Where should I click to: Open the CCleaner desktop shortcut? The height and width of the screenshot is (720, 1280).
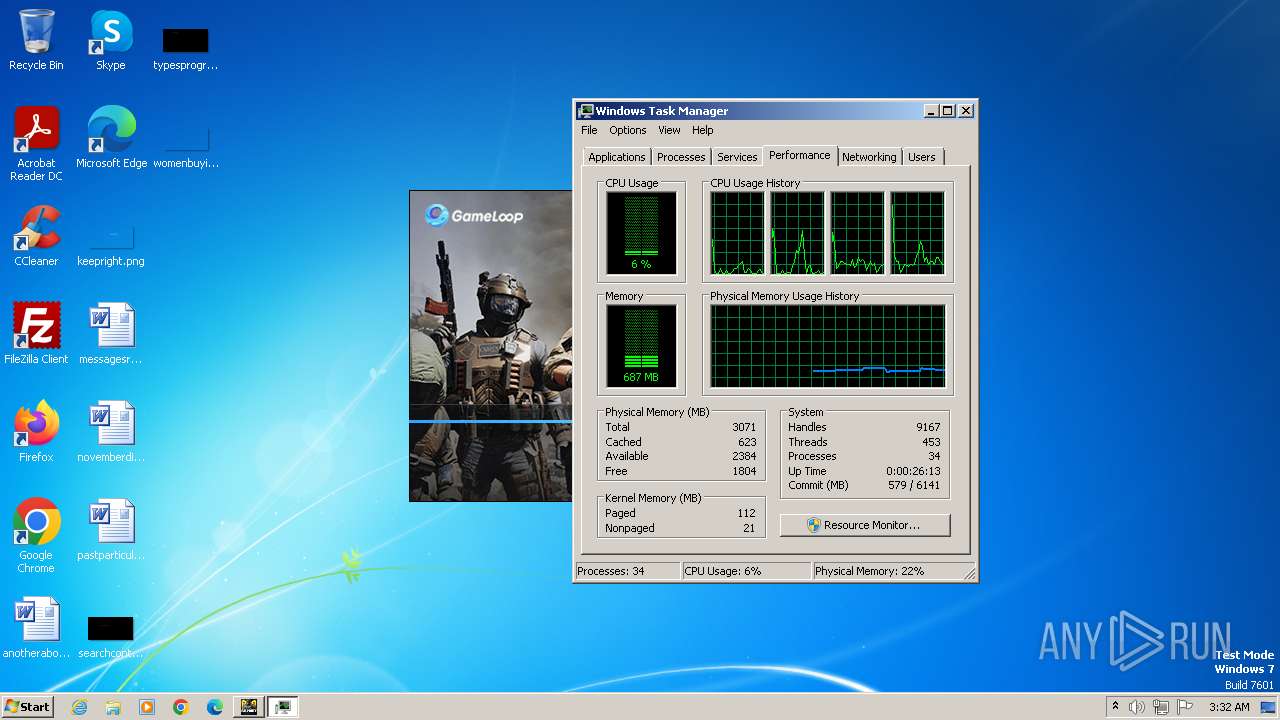coord(36,236)
